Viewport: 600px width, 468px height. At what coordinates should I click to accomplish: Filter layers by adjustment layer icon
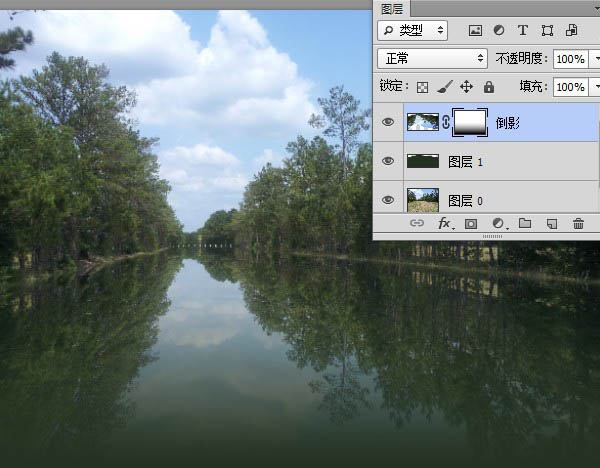click(x=499, y=31)
